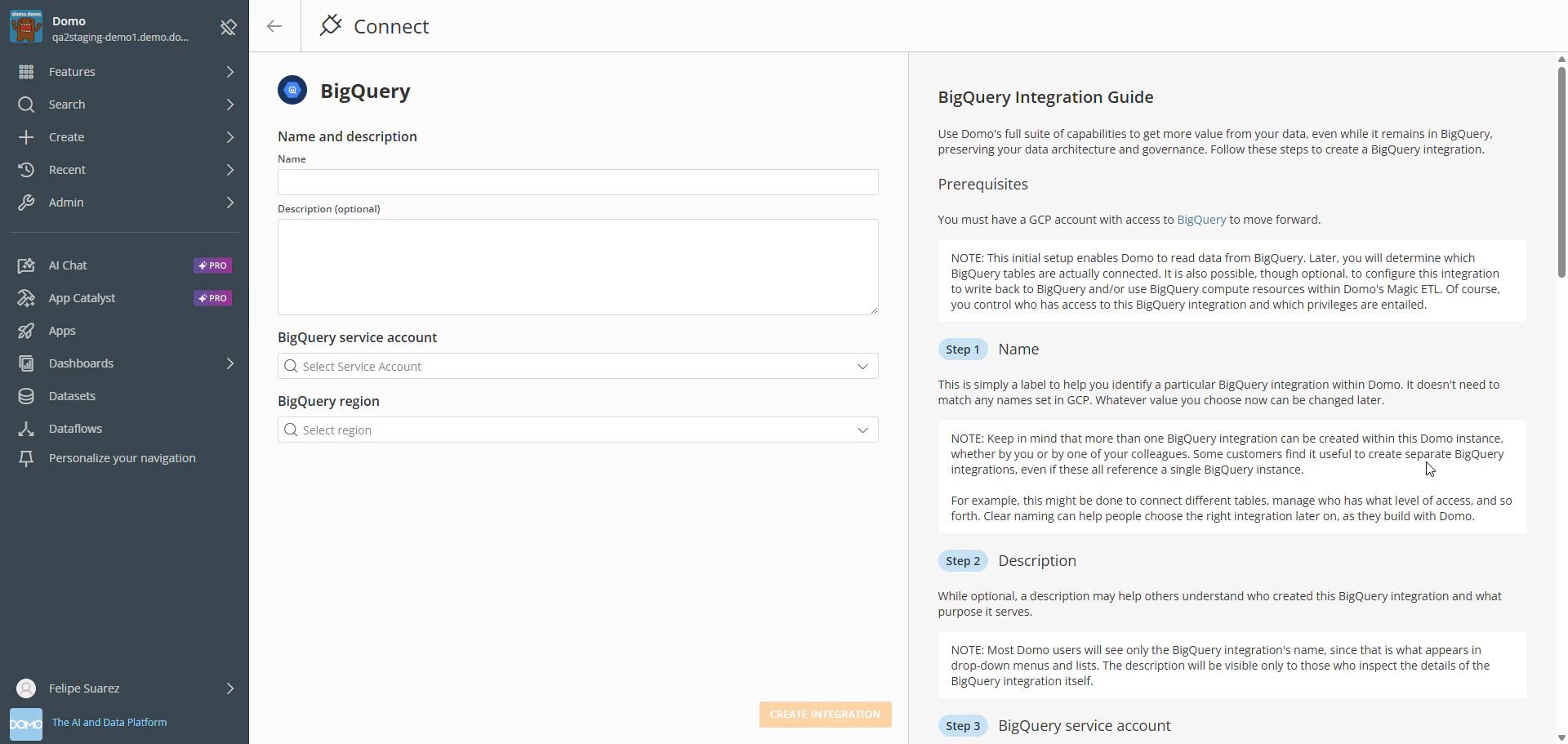Click search icon in service account field
This screenshot has width=1568, height=744.
(291, 366)
